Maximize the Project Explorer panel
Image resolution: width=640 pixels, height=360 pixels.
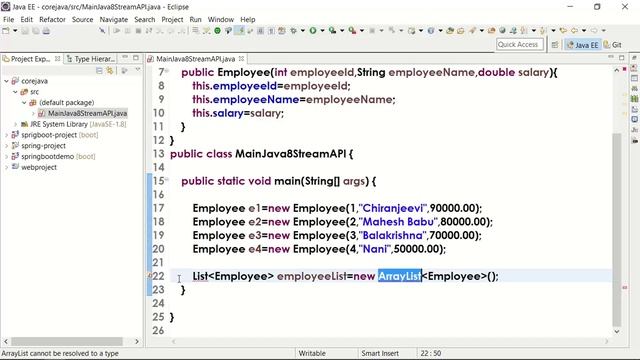[136, 58]
